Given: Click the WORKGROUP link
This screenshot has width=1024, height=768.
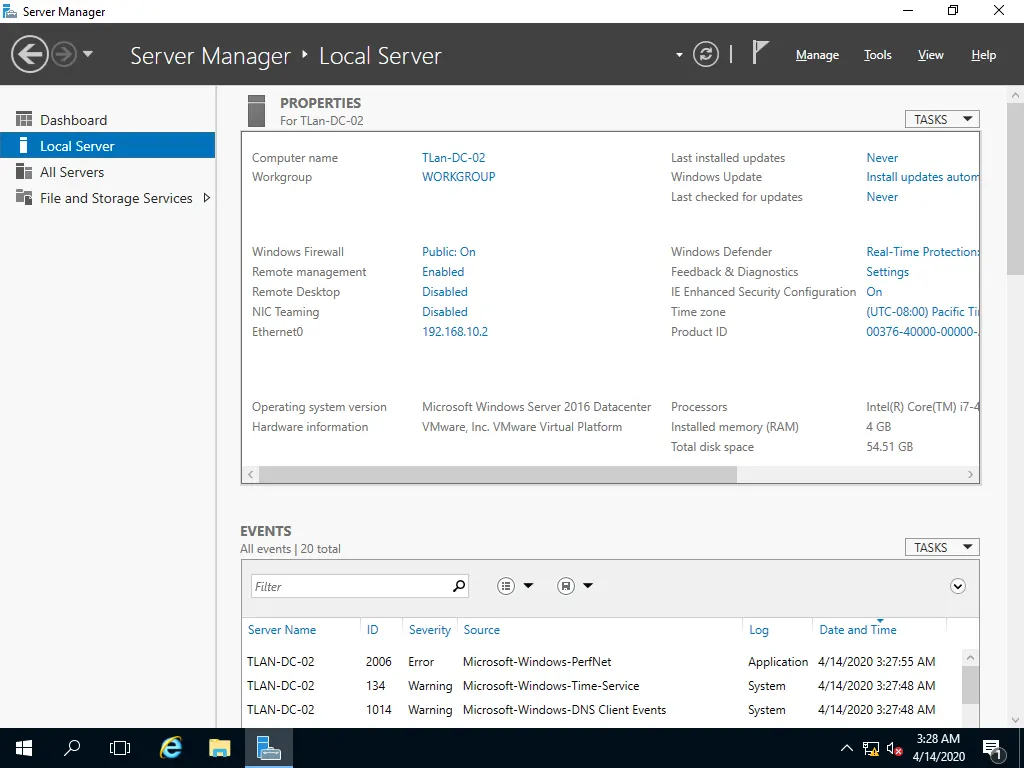Looking at the screenshot, I should 458,176.
